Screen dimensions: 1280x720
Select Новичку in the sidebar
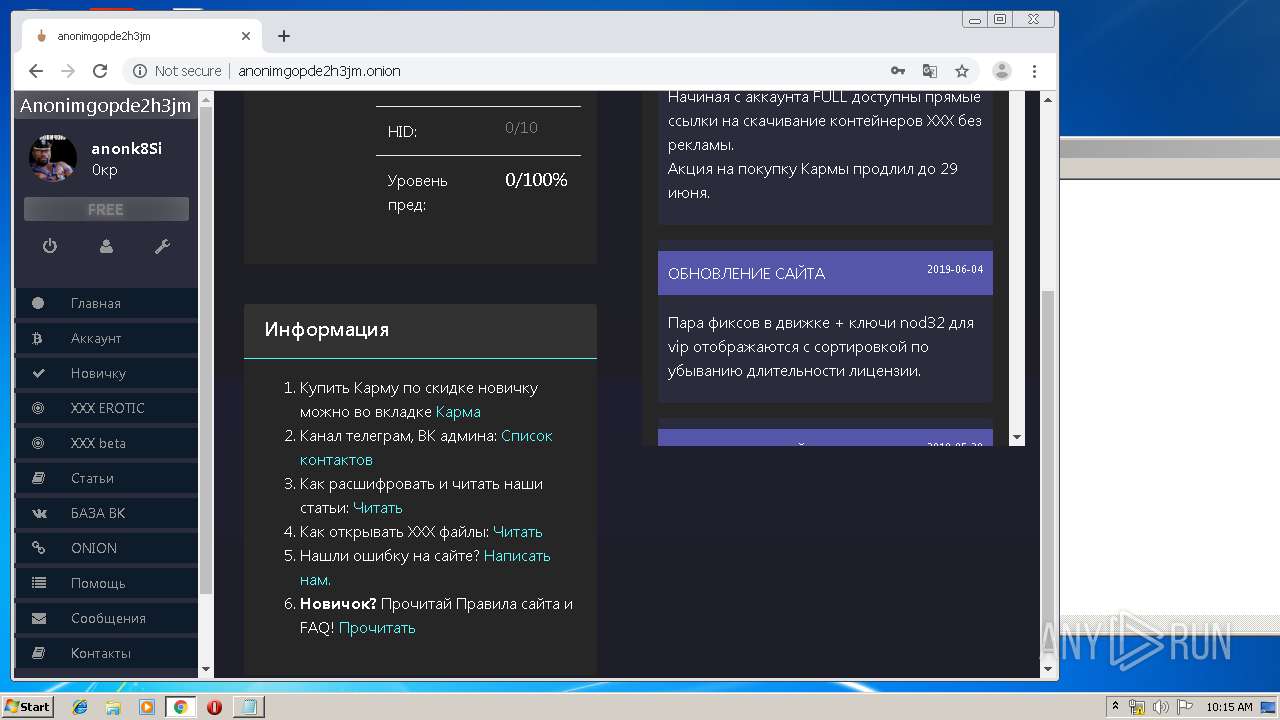[x=106, y=373]
